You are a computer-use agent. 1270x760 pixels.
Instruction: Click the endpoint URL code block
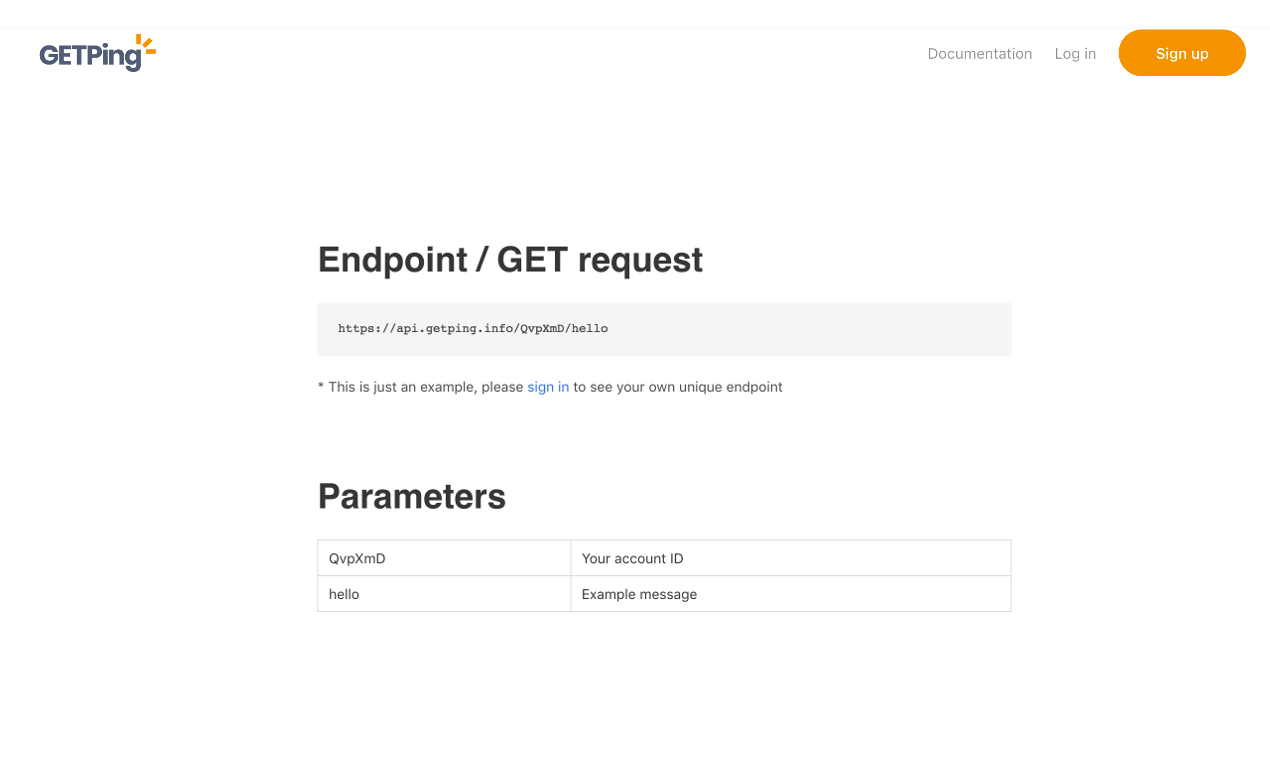pos(663,328)
